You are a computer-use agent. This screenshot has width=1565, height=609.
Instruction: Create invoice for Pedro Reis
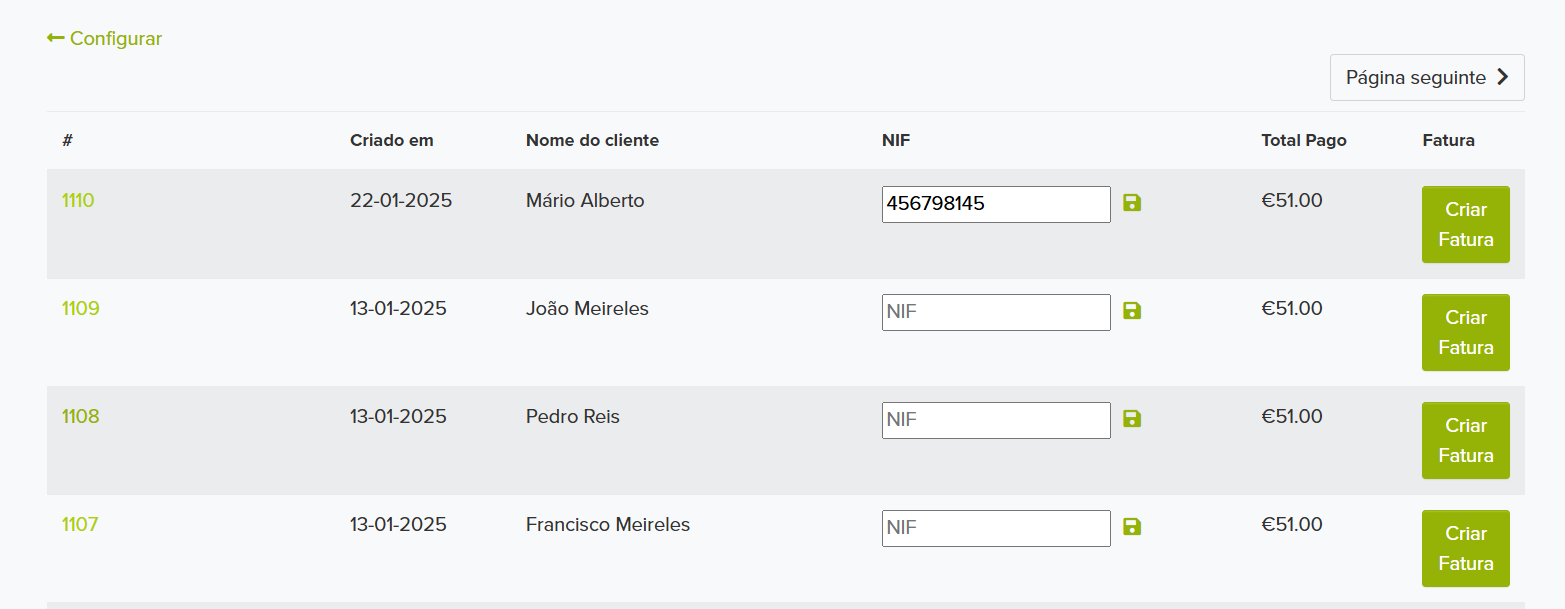[x=1466, y=440]
